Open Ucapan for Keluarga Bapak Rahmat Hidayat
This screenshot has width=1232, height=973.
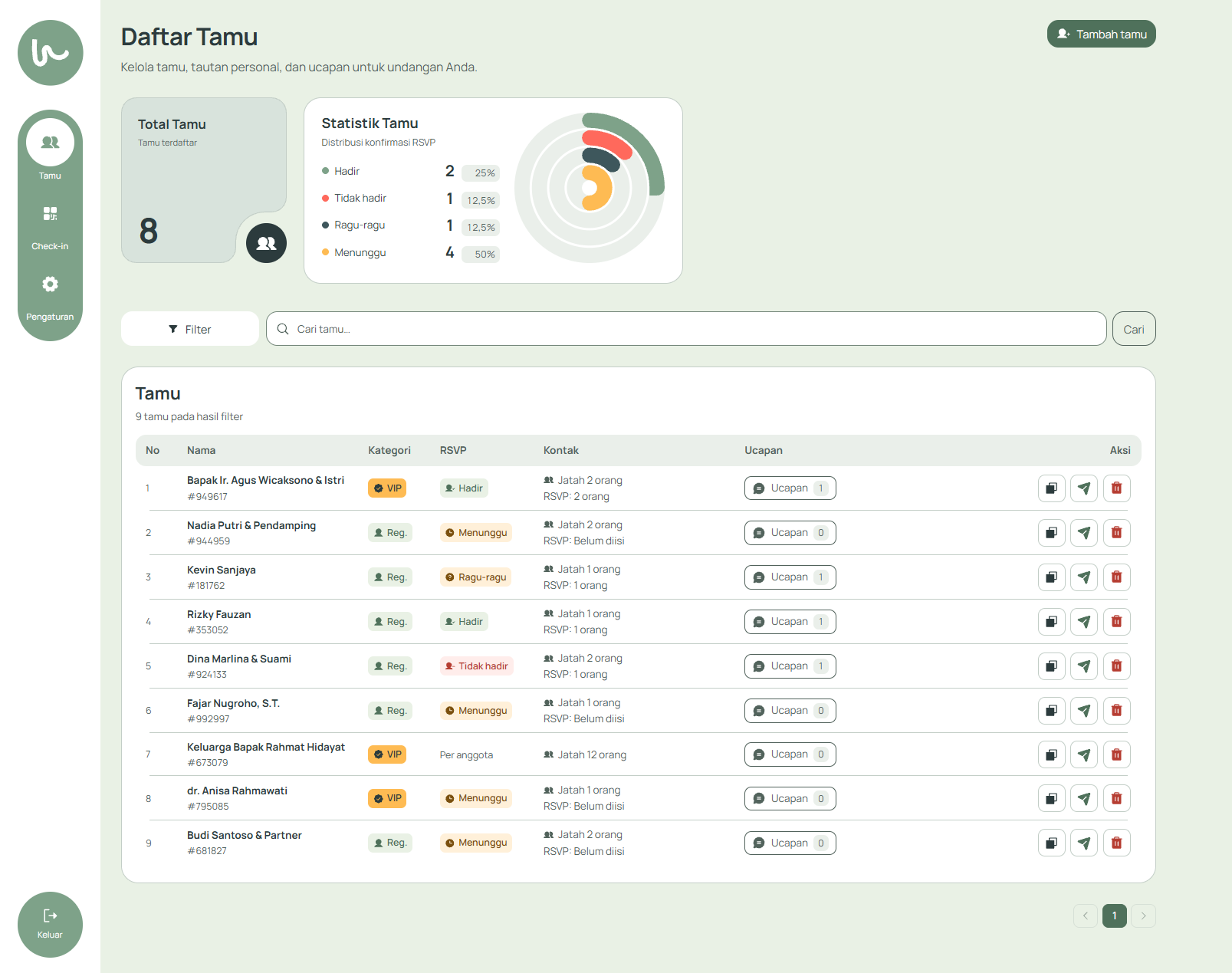(x=790, y=754)
